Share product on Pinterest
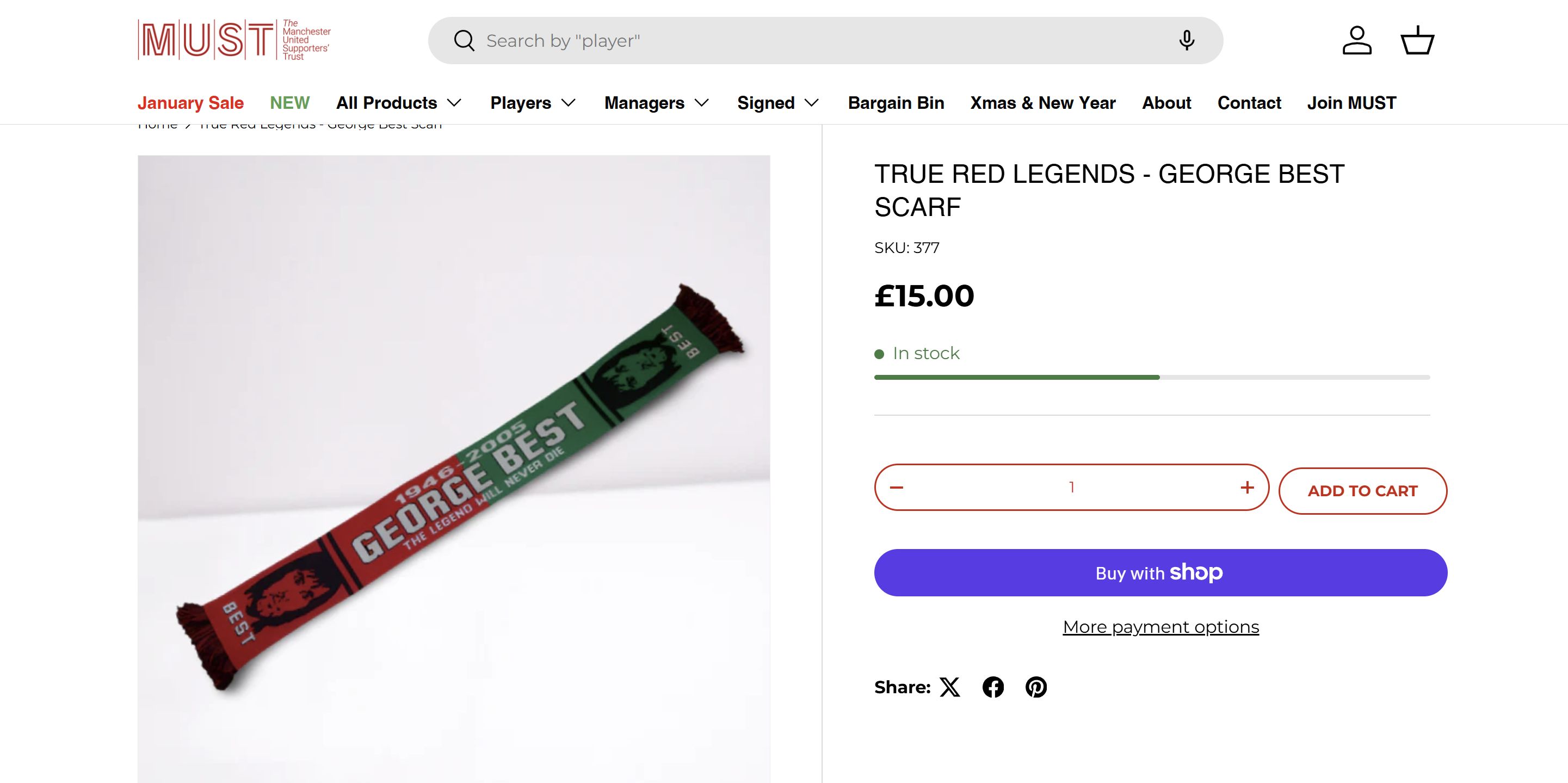Viewport: 1568px width, 783px height. (1036, 687)
